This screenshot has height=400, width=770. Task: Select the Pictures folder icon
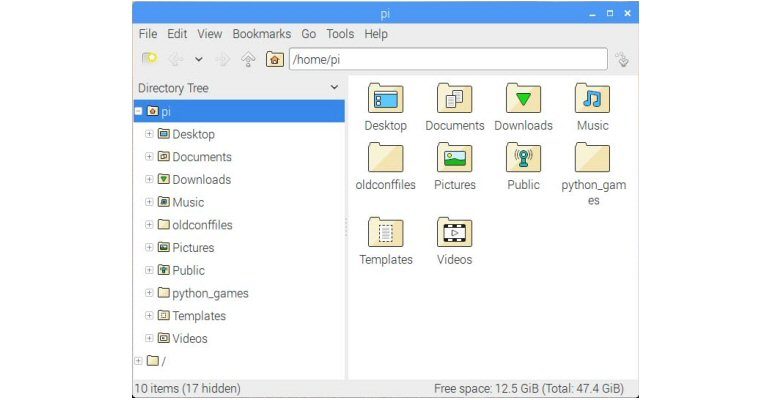(x=454, y=158)
